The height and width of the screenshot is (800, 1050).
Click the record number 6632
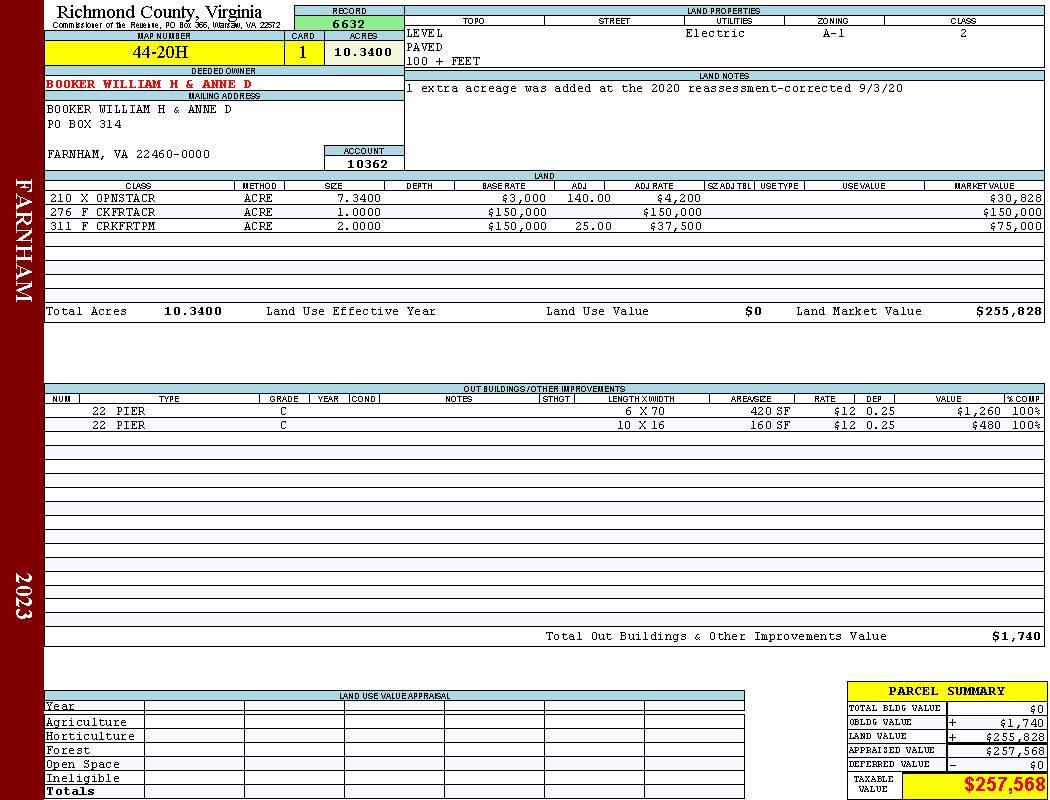click(349, 23)
